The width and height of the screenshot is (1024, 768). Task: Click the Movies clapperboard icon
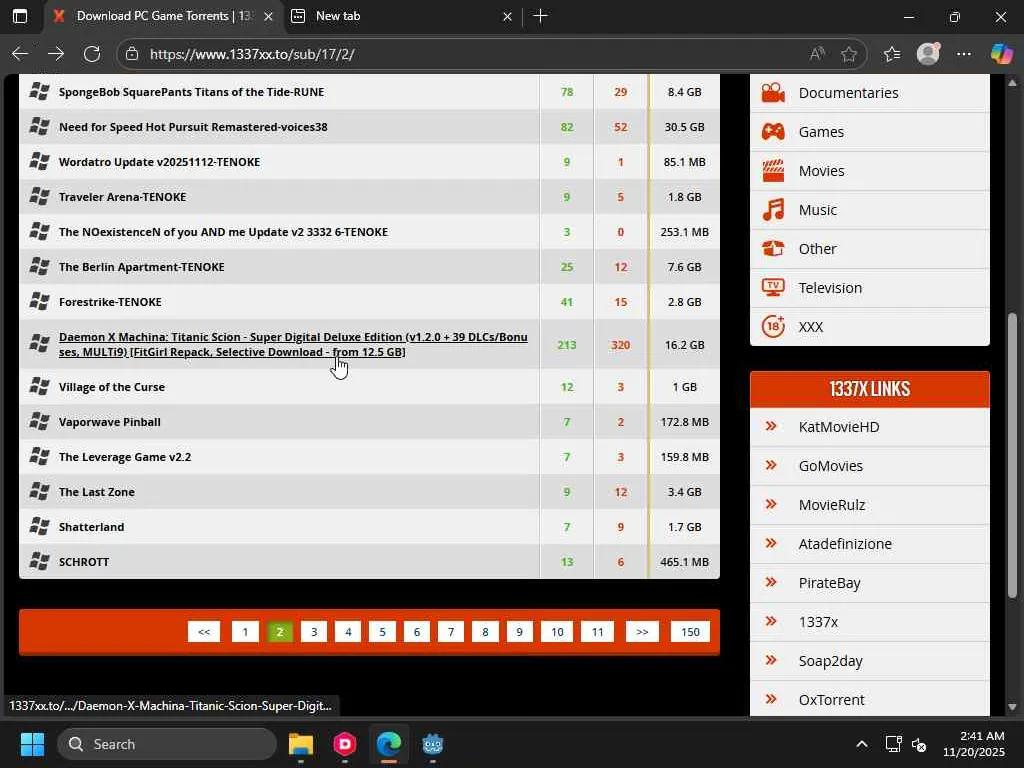click(x=773, y=171)
